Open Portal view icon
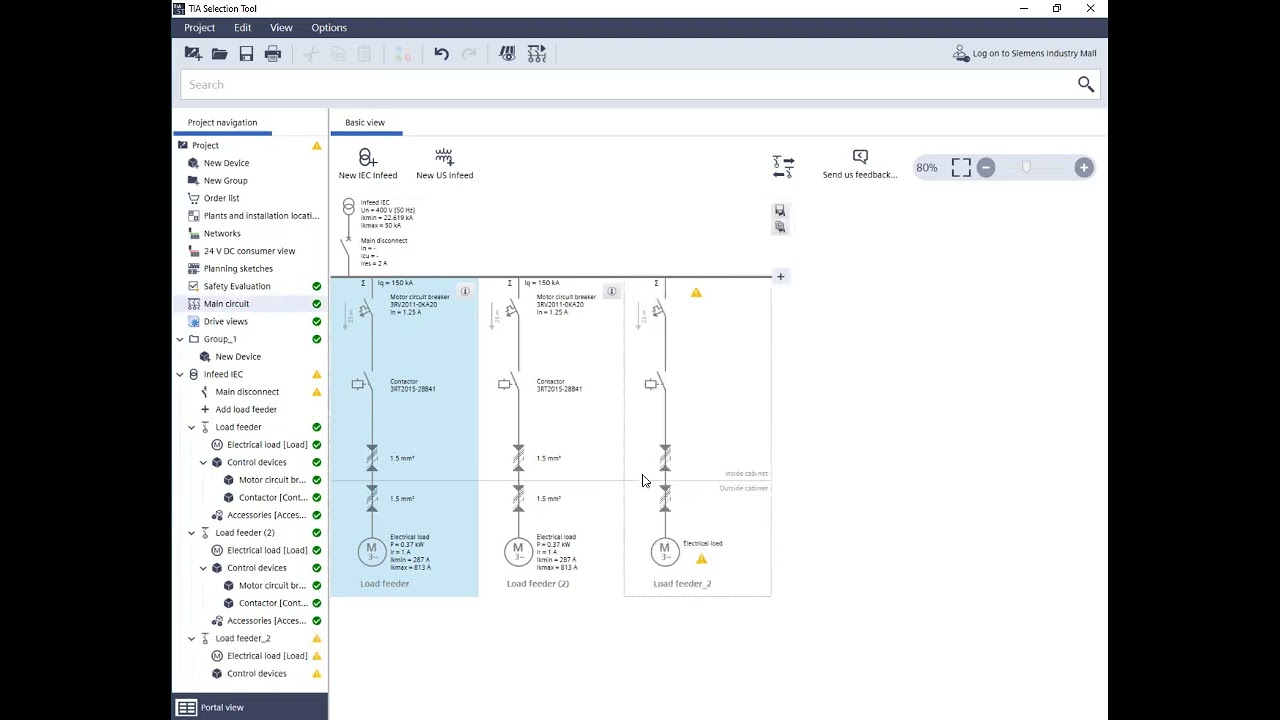The image size is (1280, 720). pos(187,708)
